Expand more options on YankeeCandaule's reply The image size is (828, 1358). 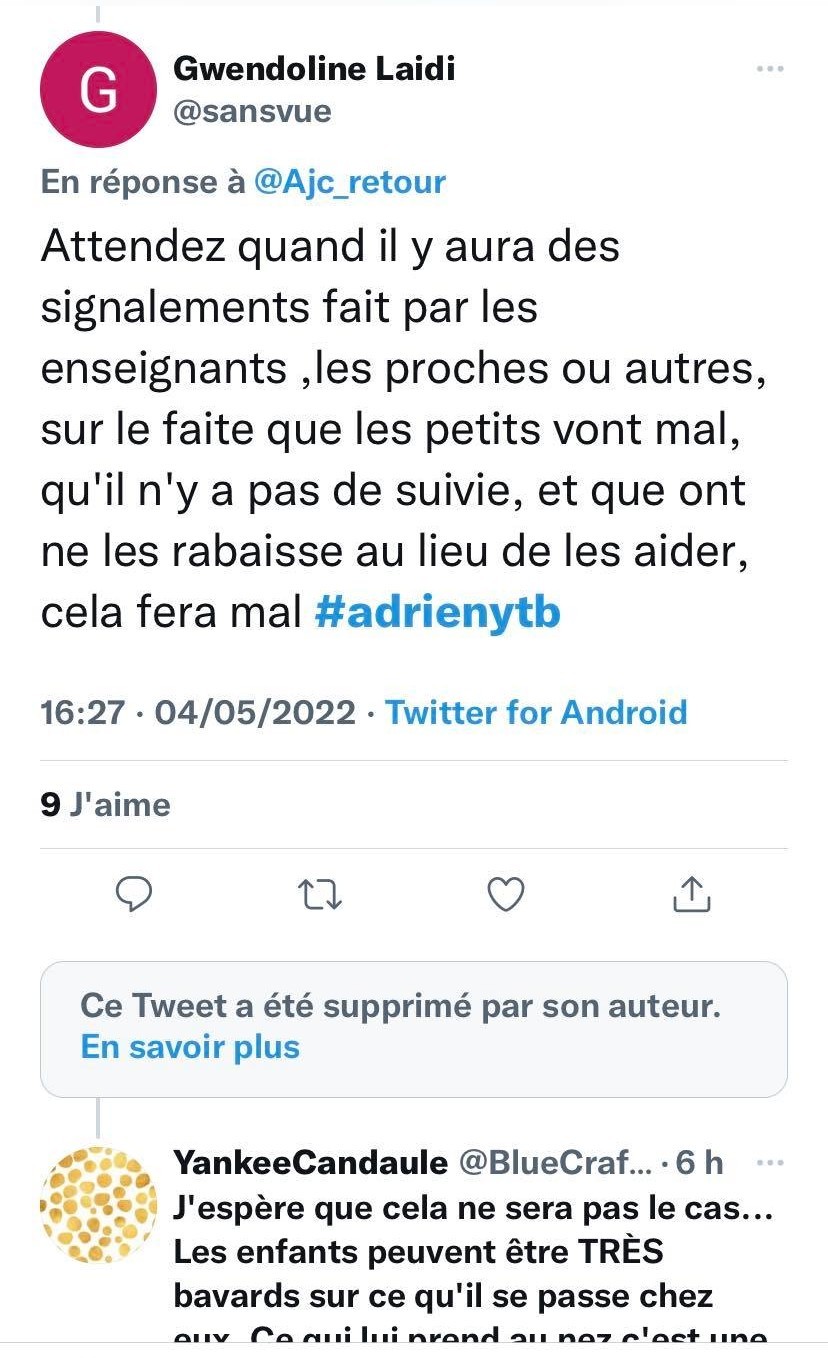click(x=769, y=1163)
